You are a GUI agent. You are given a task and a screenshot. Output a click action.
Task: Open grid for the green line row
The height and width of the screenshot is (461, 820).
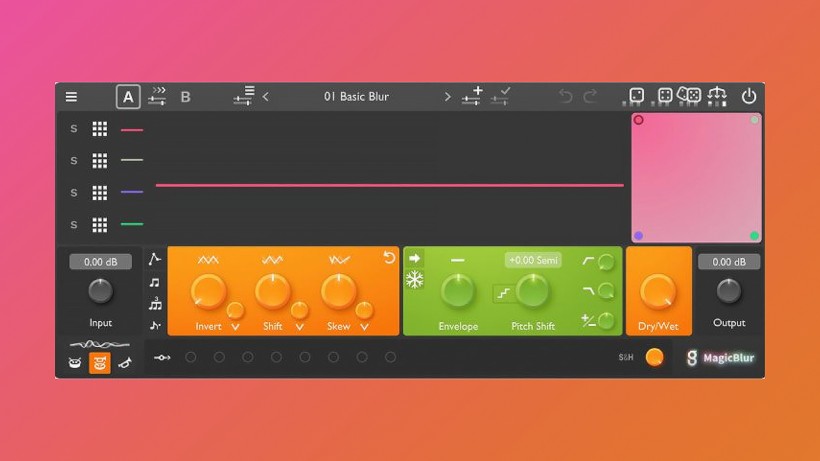coord(100,225)
